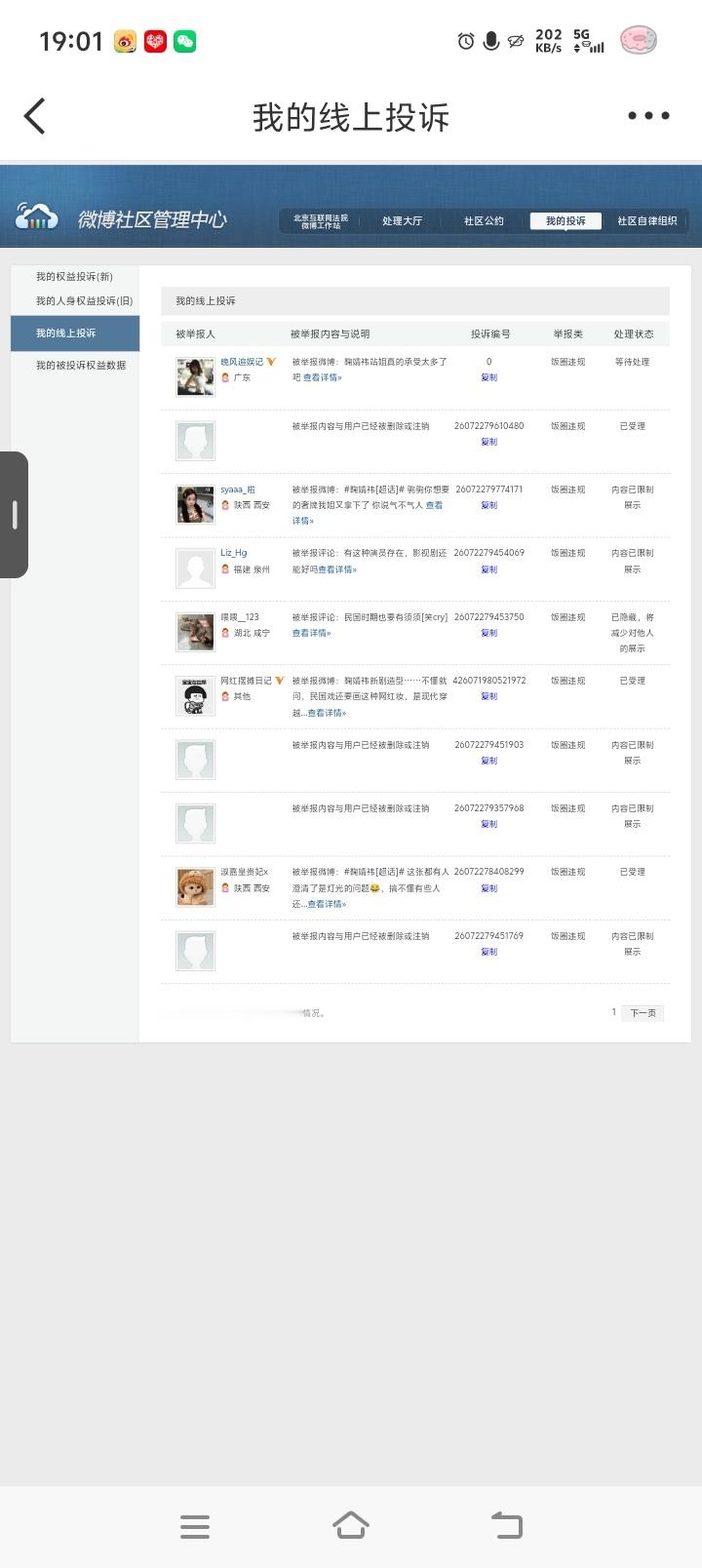Image resolution: width=702 pixels, height=1568 pixels.
Task: Select 我的线上投诉 in sidebar
Action: tap(75, 333)
